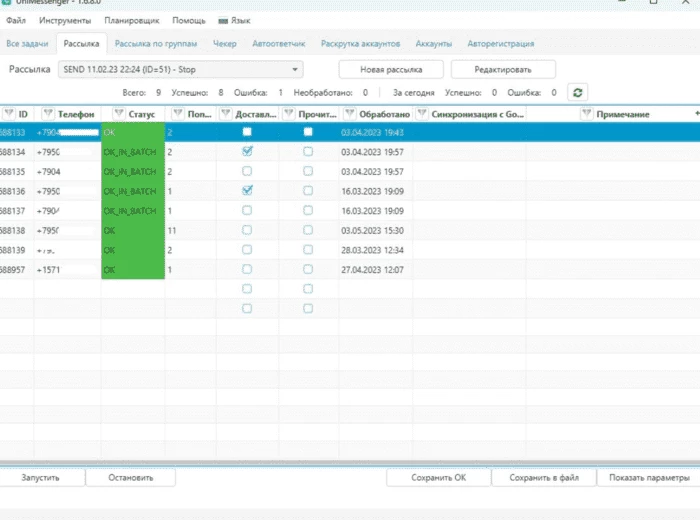Toggle read checkbox in row 588957
The width and height of the screenshot is (700, 520).
click(x=308, y=269)
